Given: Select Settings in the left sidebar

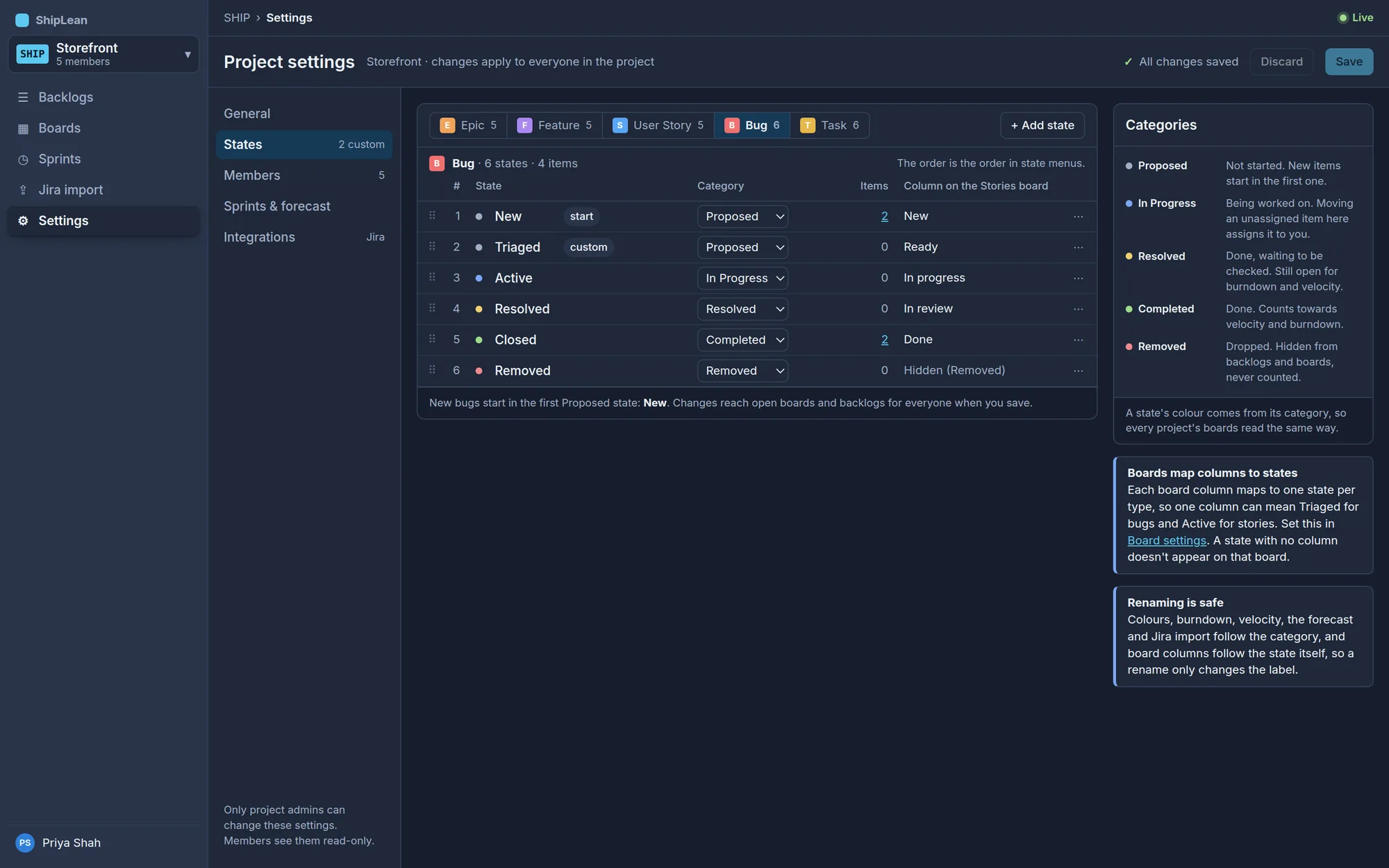Looking at the screenshot, I should pyautogui.click(x=103, y=221).
